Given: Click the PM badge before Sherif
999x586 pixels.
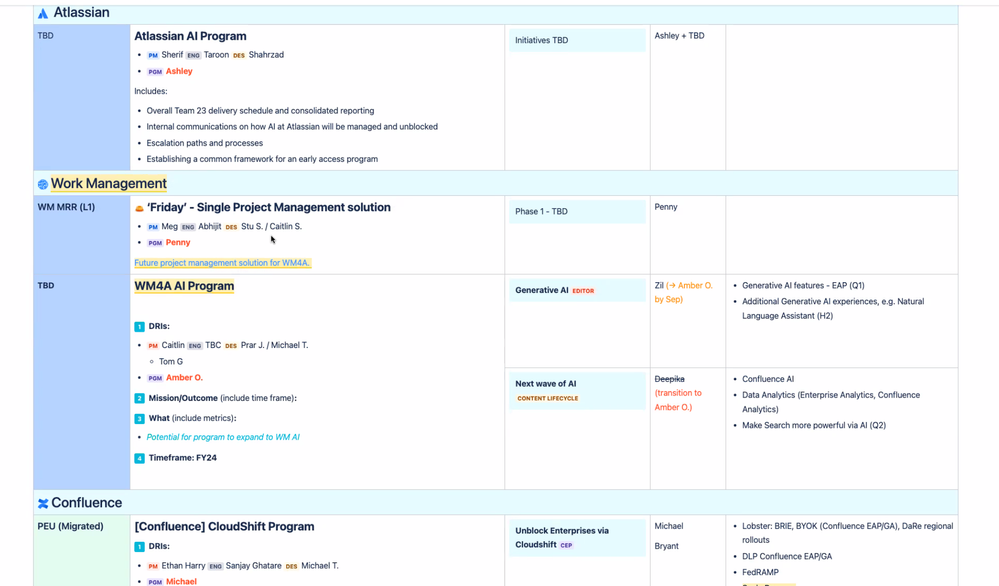Looking at the screenshot, I should pos(153,55).
